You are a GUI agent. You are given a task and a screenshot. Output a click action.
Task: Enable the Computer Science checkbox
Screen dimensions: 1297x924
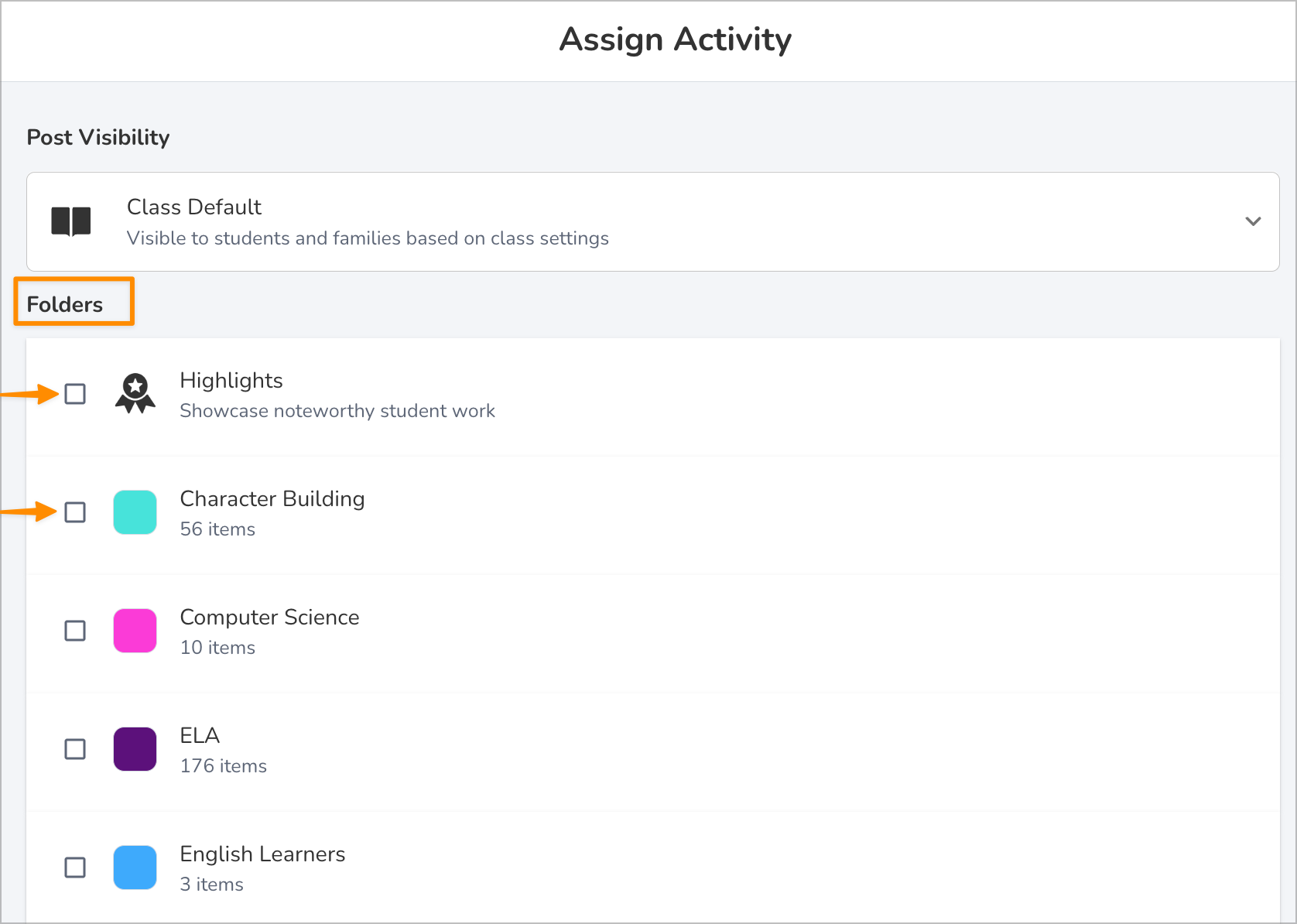[x=75, y=631]
